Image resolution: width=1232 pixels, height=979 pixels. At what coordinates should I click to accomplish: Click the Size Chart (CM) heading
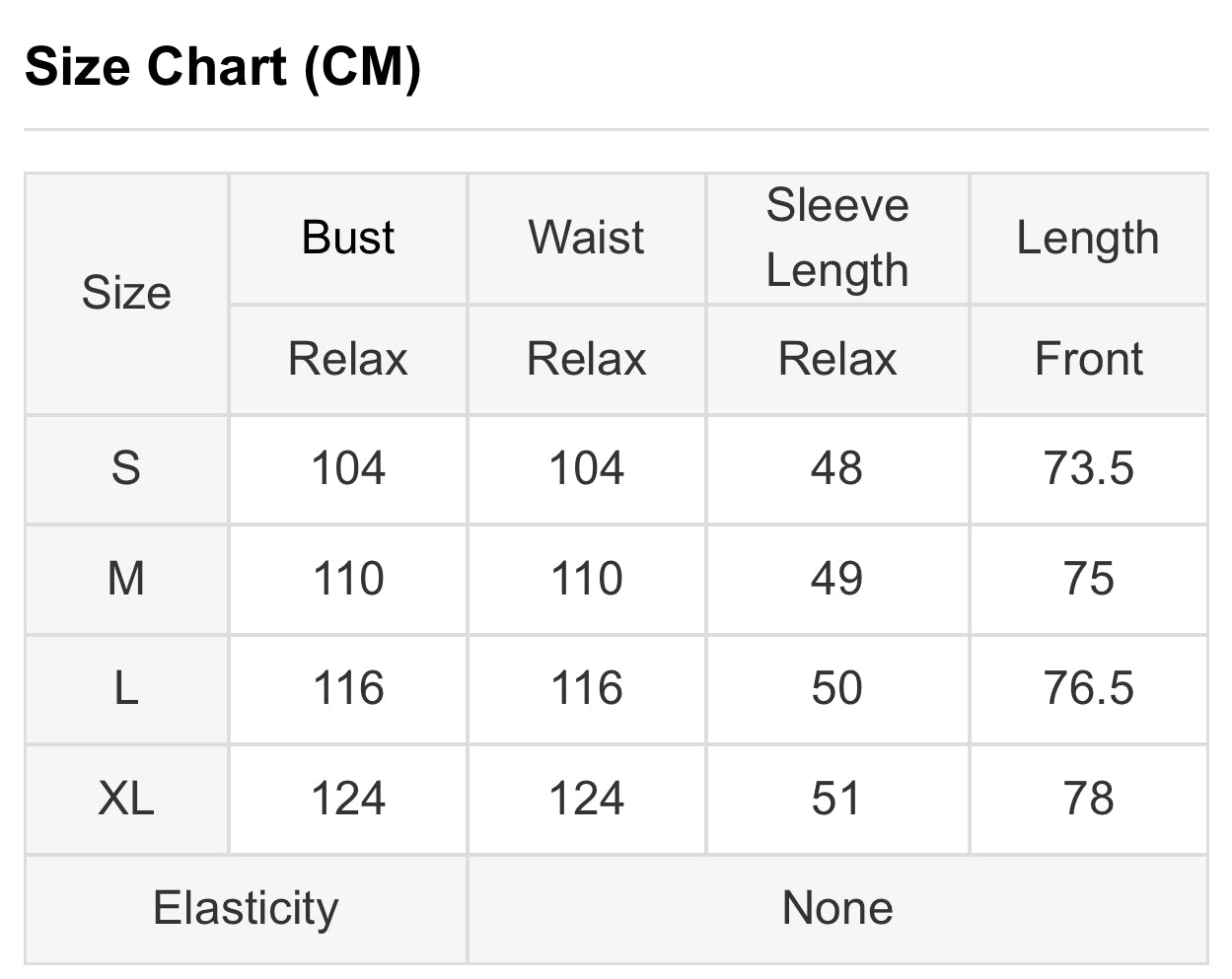(223, 67)
